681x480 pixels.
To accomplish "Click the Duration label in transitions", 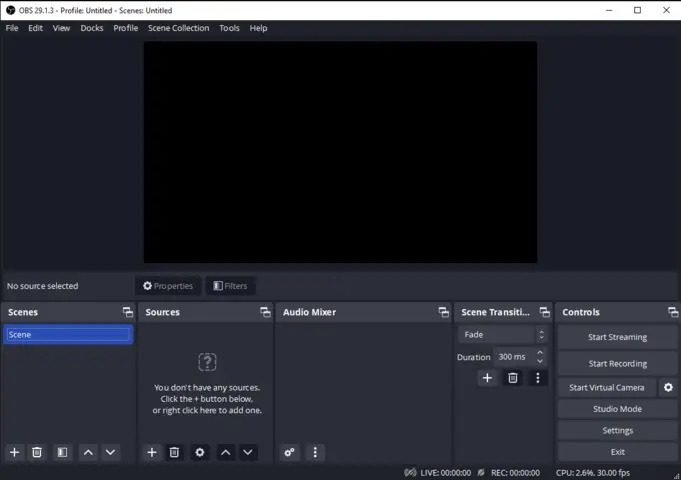I will 473,357.
